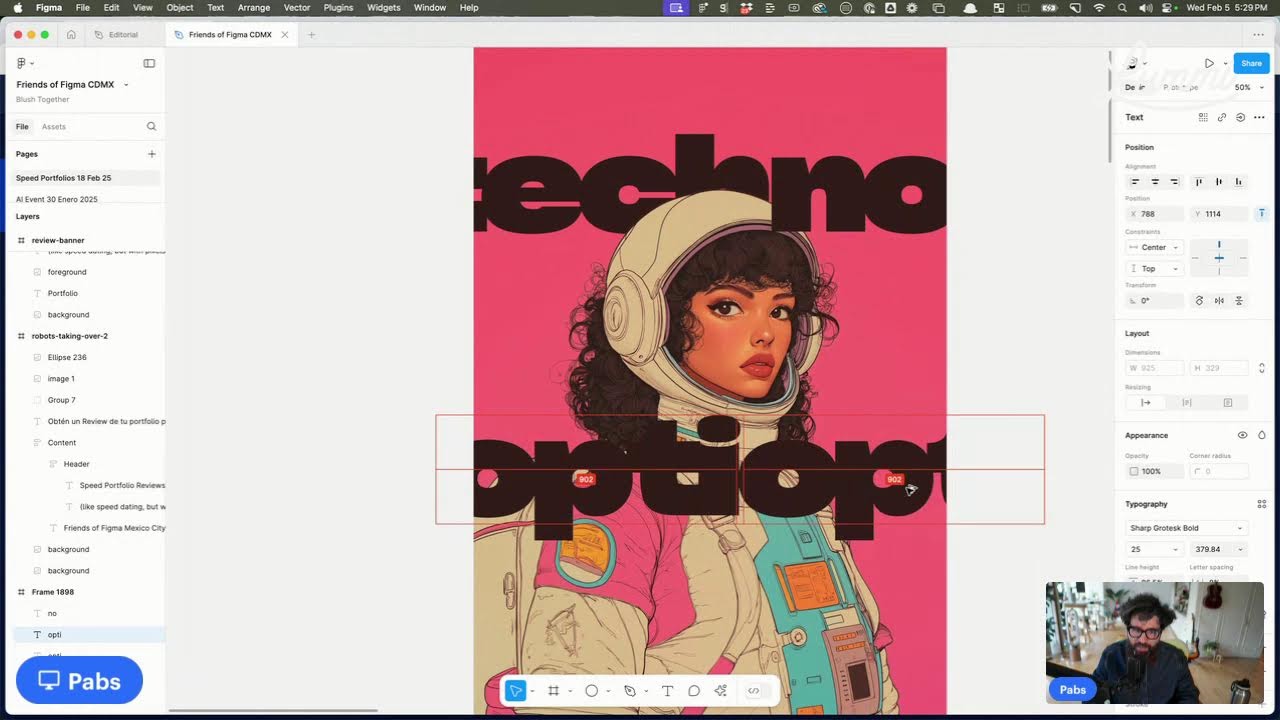Add a new page with plus icon
This screenshot has height=720, width=1280.
coord(152,154)
